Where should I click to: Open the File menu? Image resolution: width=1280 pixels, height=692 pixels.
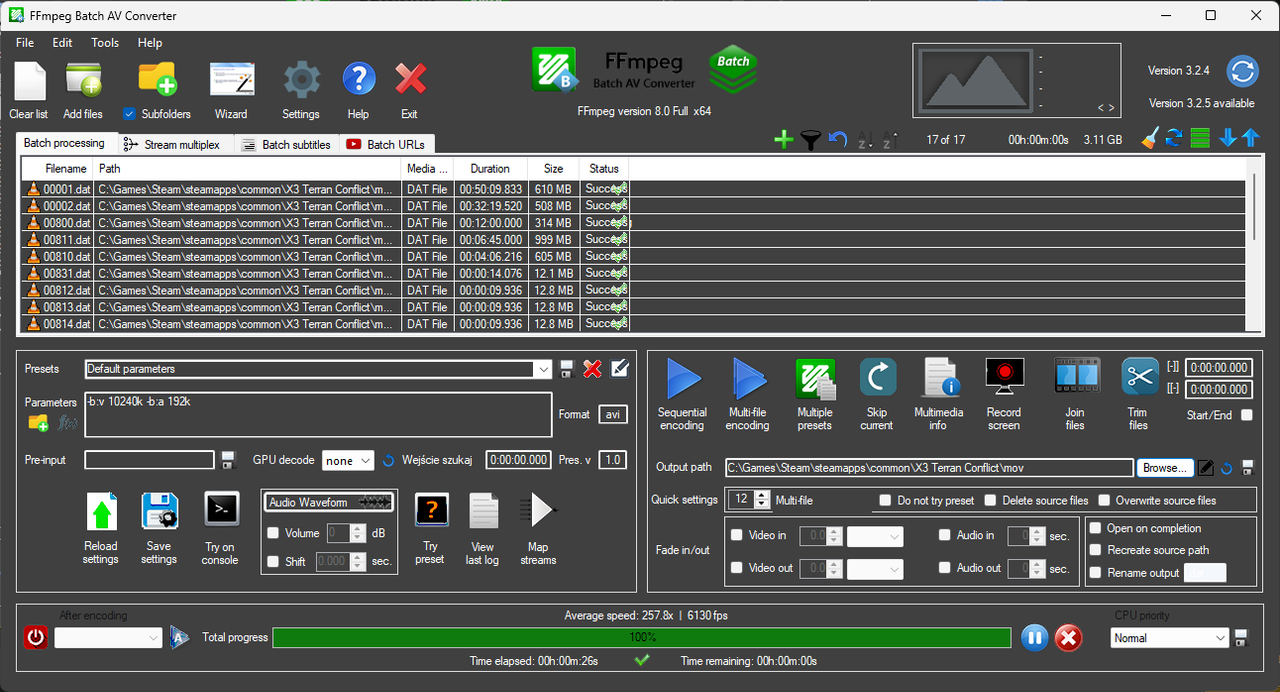coord(25,43)
